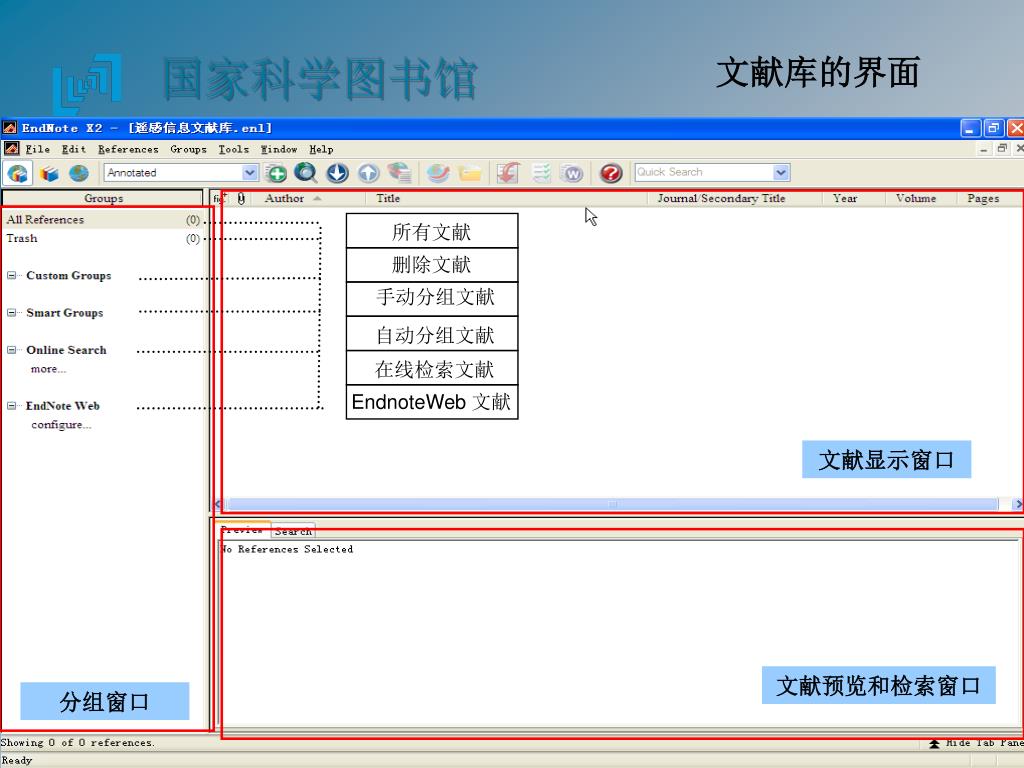Open the Quick Search dropdown arrow
1024x768 pixels.
pyautogui.click(x=781, y=172)
